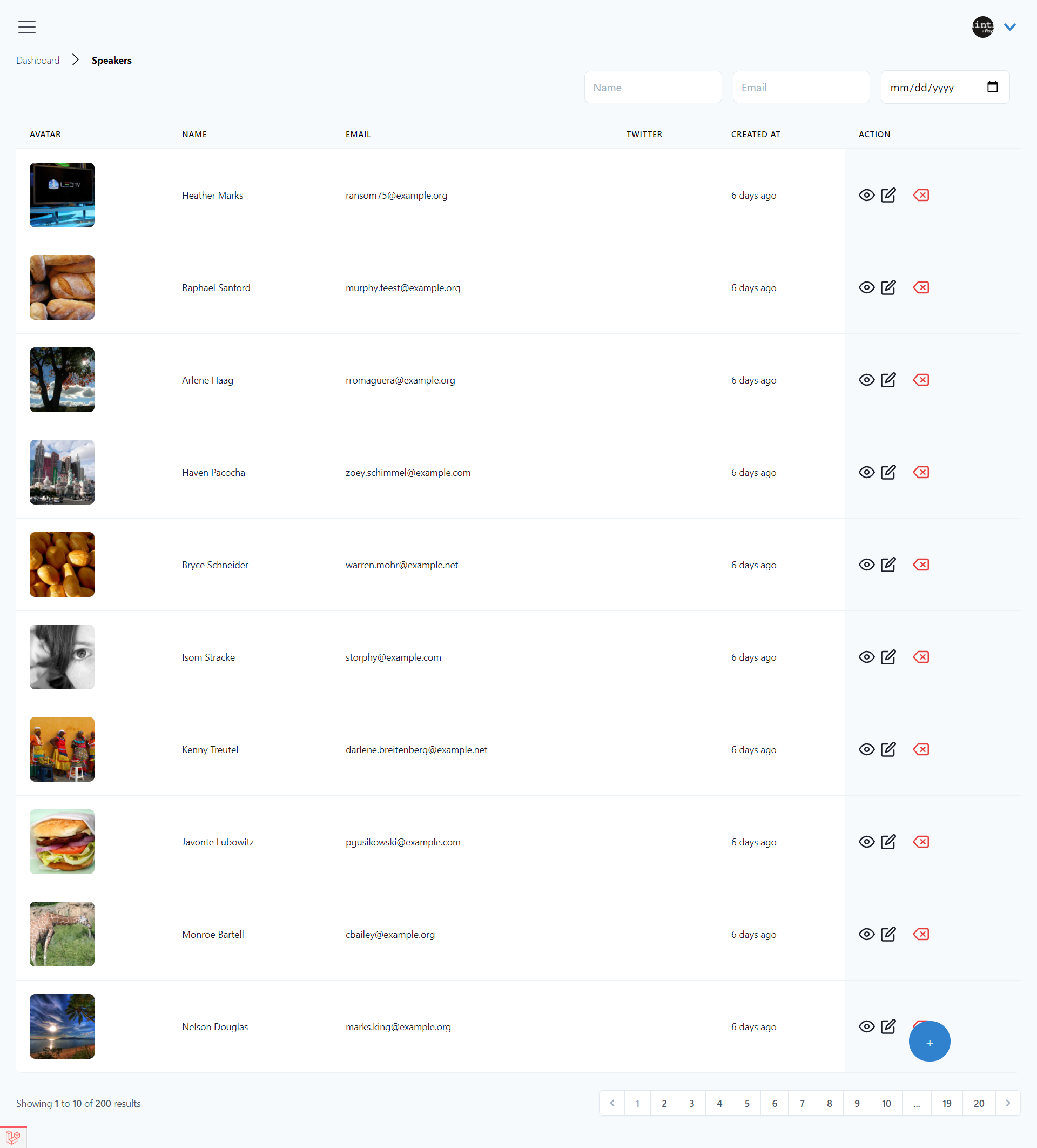Click the blue plus add speaker button

929,1042
